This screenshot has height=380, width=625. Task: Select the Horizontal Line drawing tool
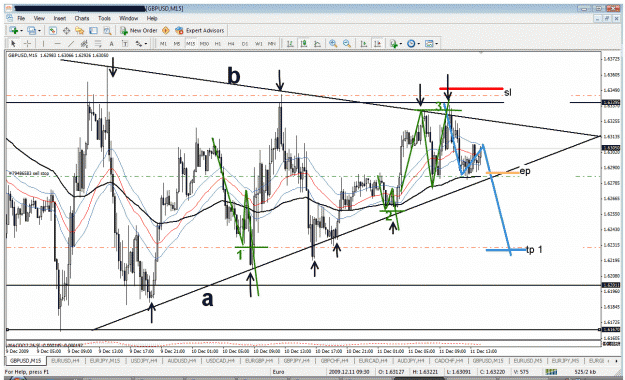(x=57, y=43)
